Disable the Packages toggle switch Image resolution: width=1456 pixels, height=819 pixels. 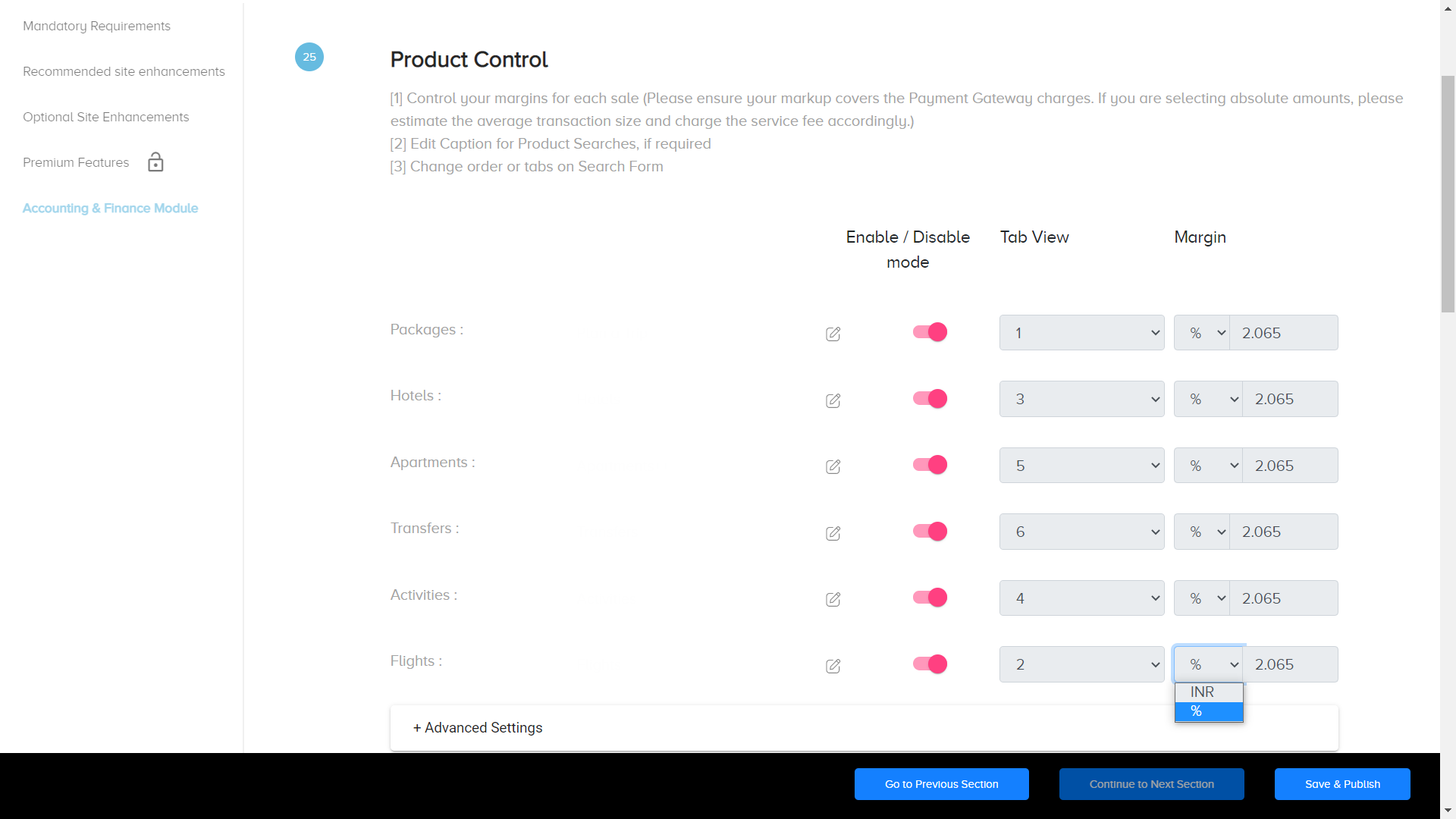(x=930, y=332)
